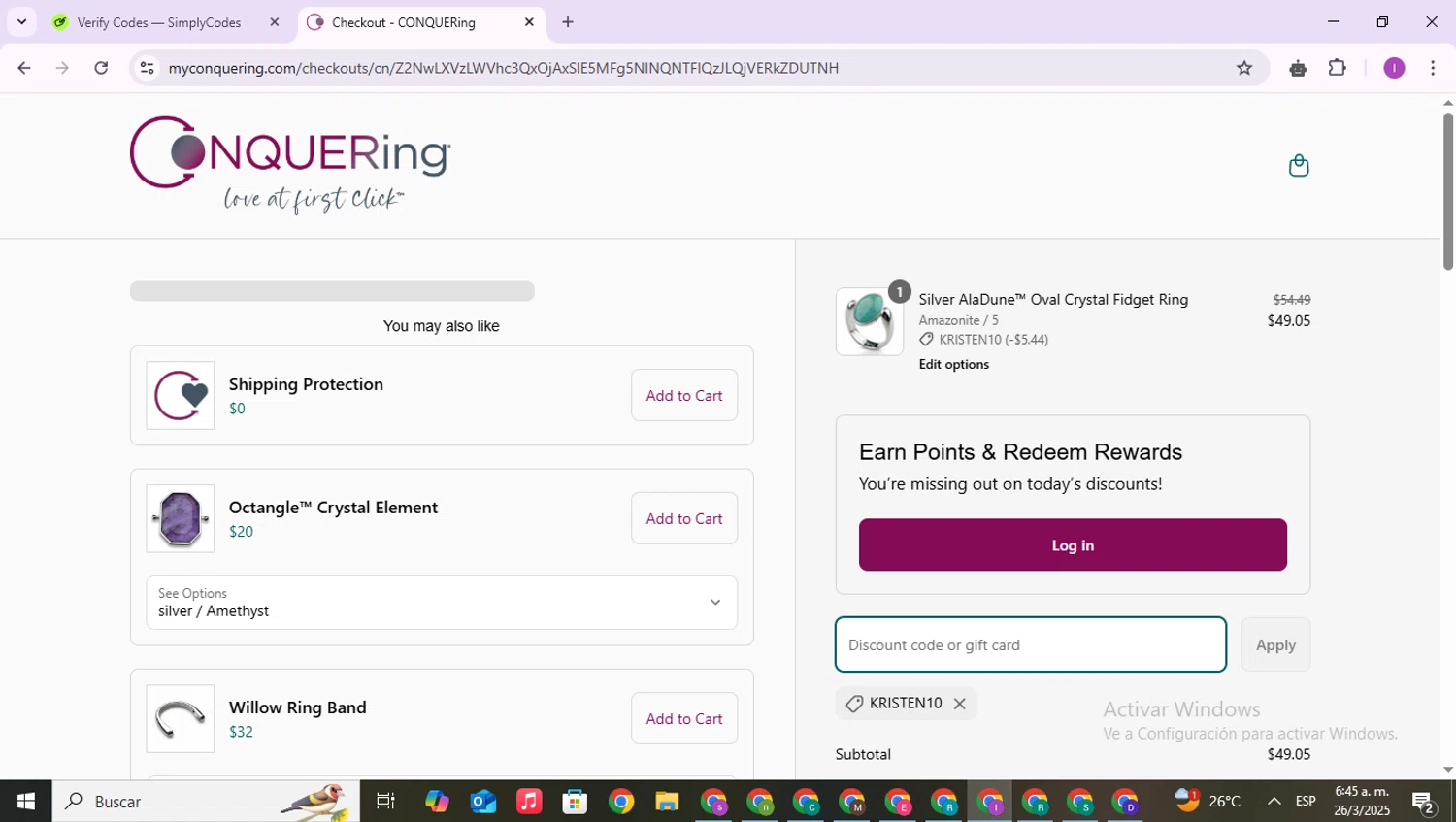This screenshot has height=822, width=1456.
Task: Click the Octangle Crystal Element $20 price
Action: coord(241,532)
